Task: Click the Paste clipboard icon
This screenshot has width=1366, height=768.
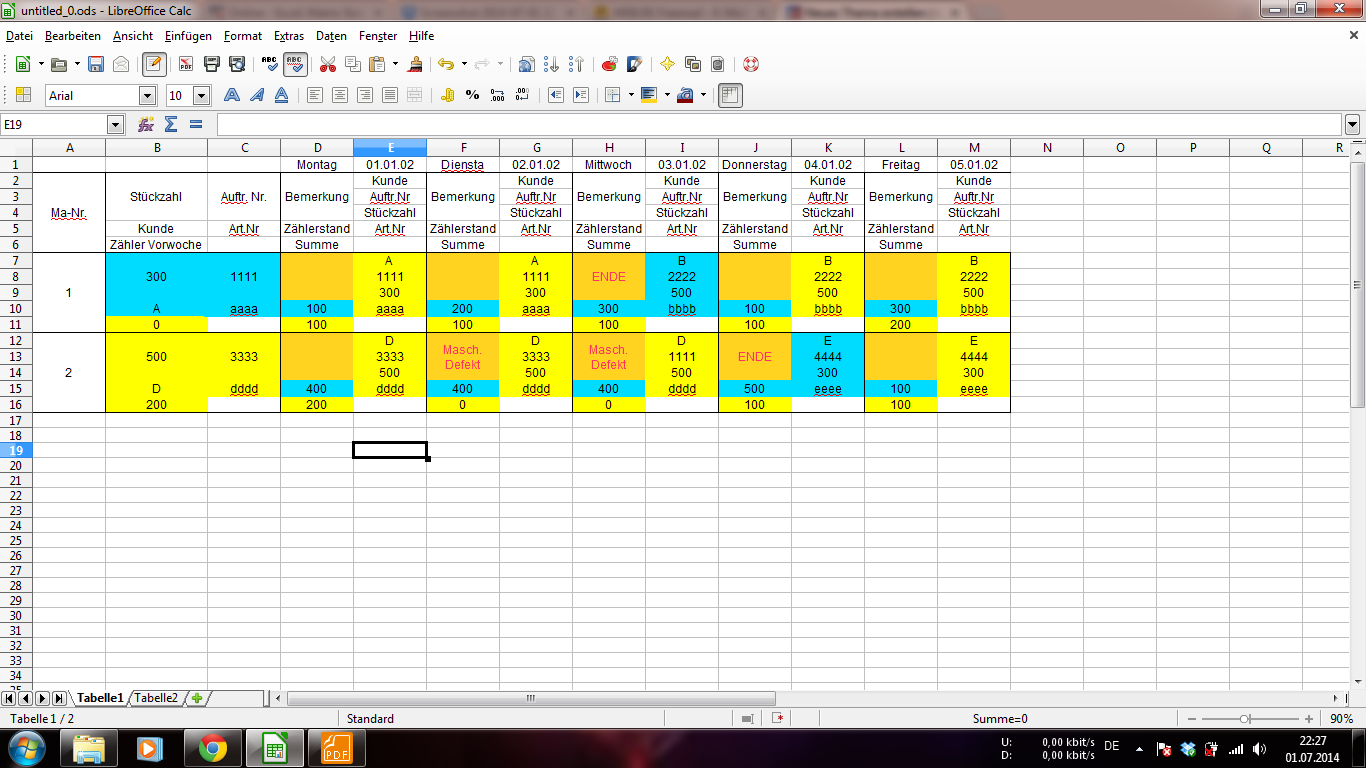Action: tap(377, 64)
